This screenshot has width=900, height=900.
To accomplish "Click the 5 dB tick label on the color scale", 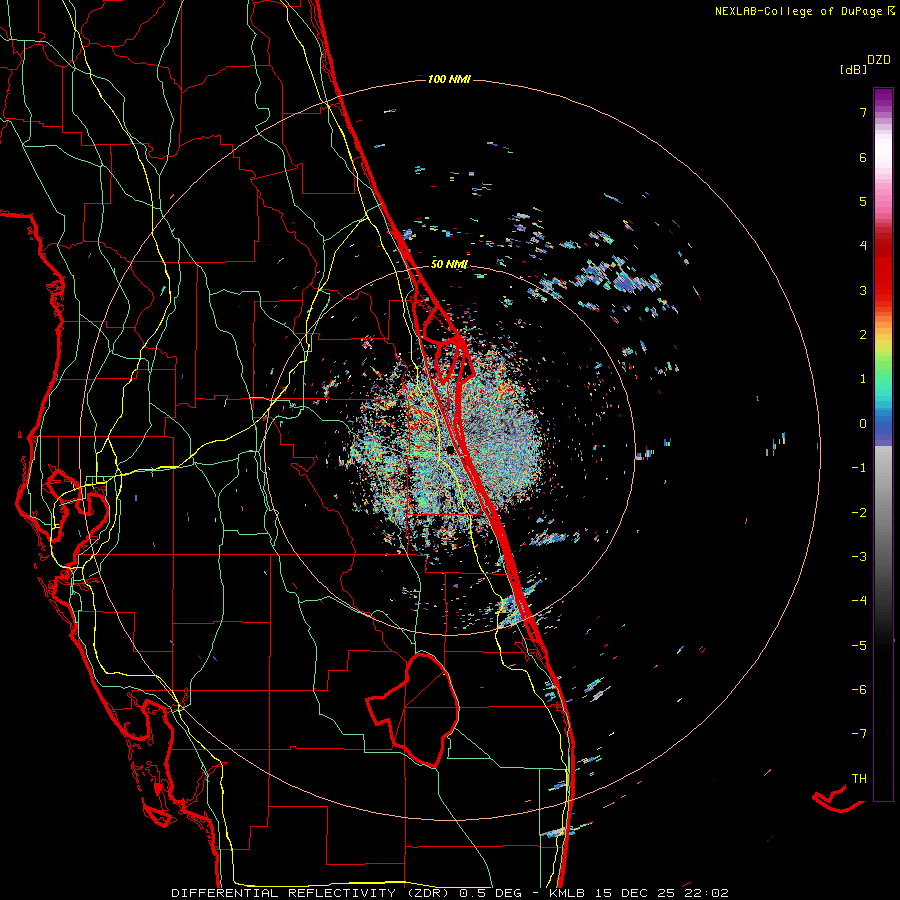I will pos(863,201).
